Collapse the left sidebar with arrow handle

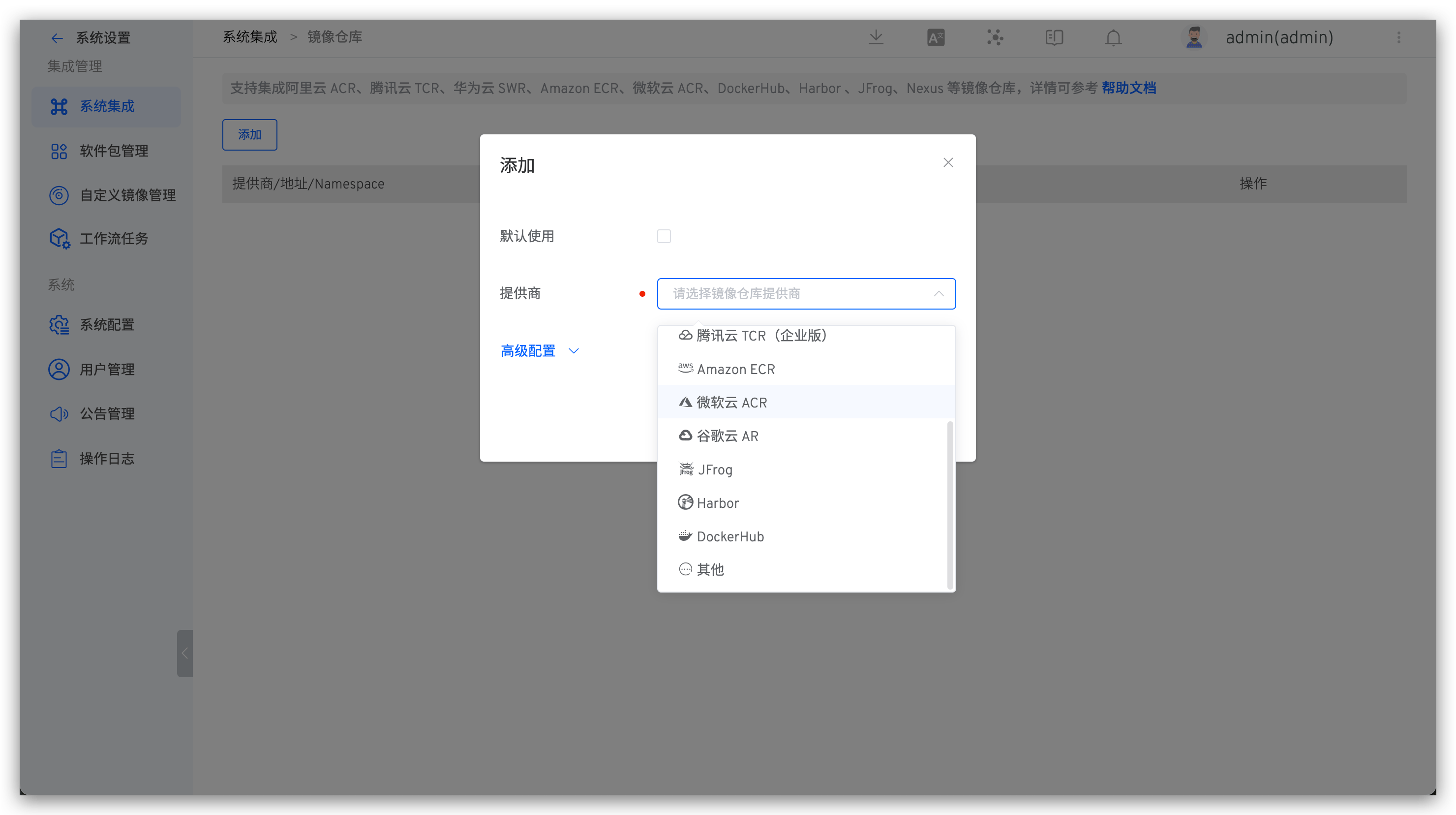(x=184, y=653)
